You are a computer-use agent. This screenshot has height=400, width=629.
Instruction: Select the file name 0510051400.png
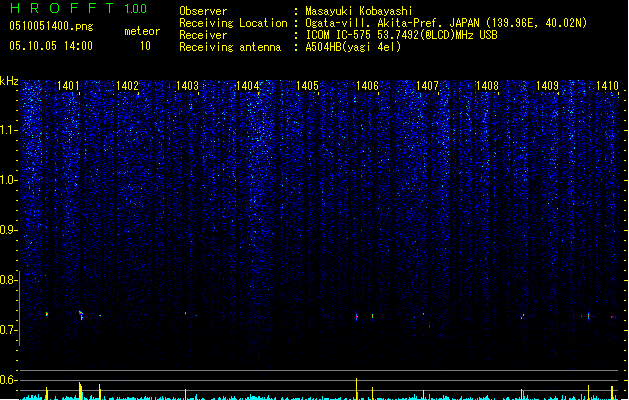tap(51, 26)
